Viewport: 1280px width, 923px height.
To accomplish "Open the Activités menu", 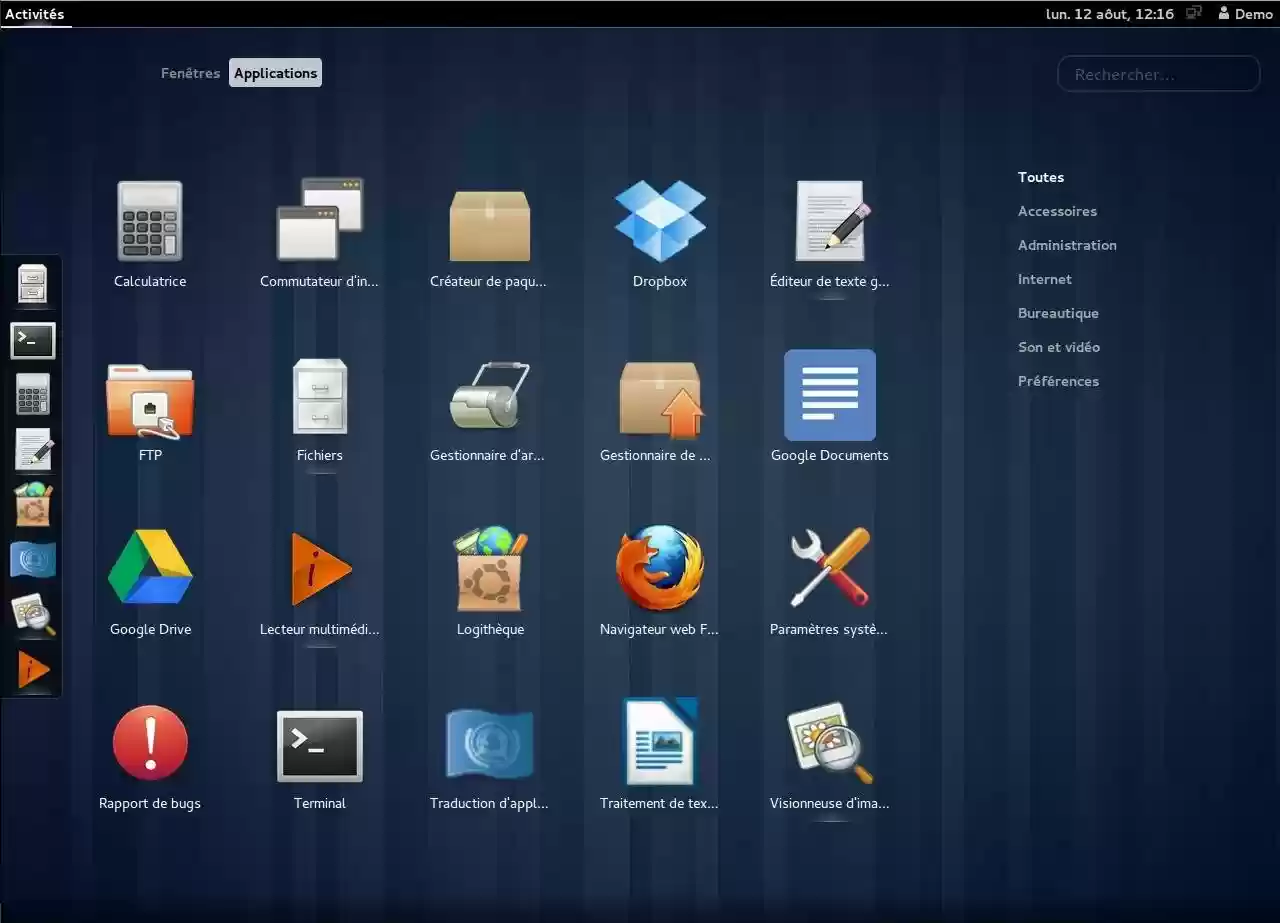I will [36, 14].
